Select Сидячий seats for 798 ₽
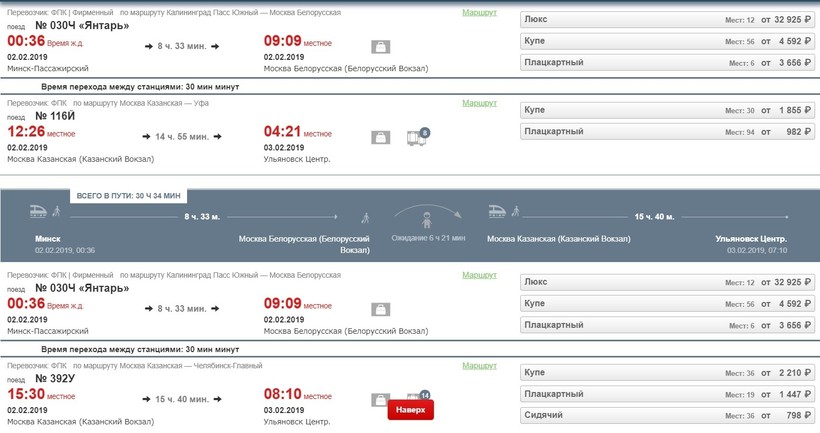Image resolution: width=820 pixels, height=433 pixels. pos(667,416)
